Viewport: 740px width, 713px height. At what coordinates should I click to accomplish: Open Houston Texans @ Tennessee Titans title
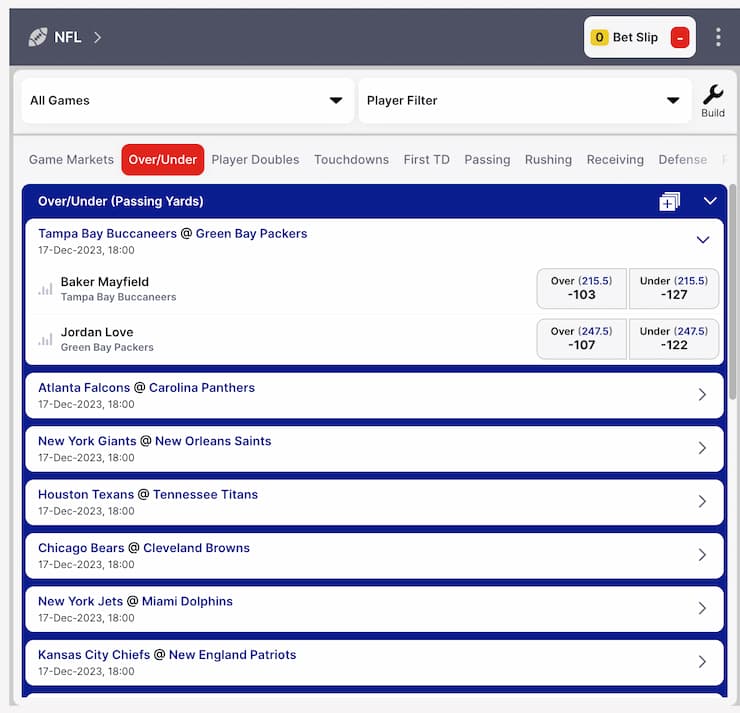point(148,495)
